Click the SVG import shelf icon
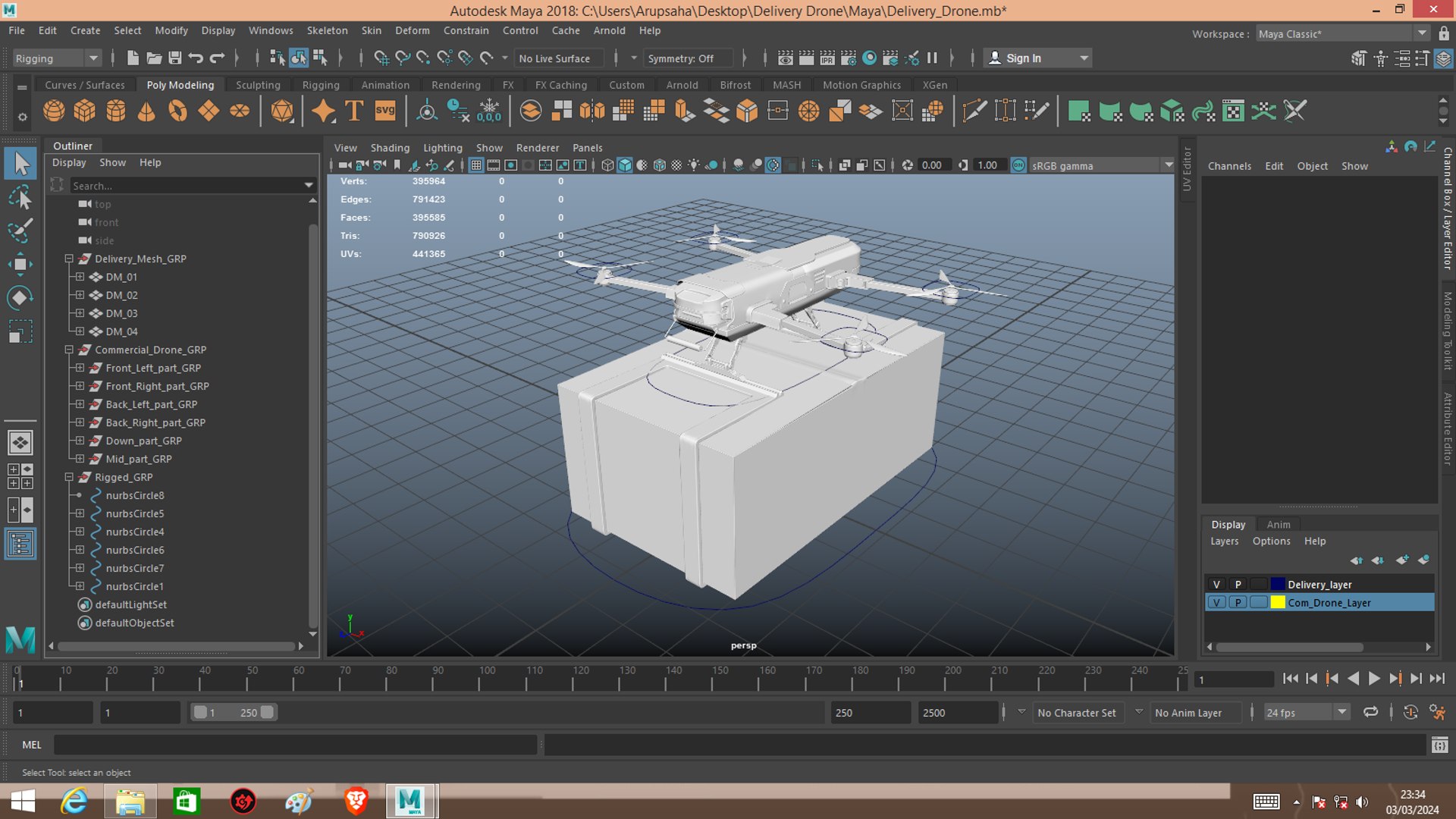 [385, 111]
